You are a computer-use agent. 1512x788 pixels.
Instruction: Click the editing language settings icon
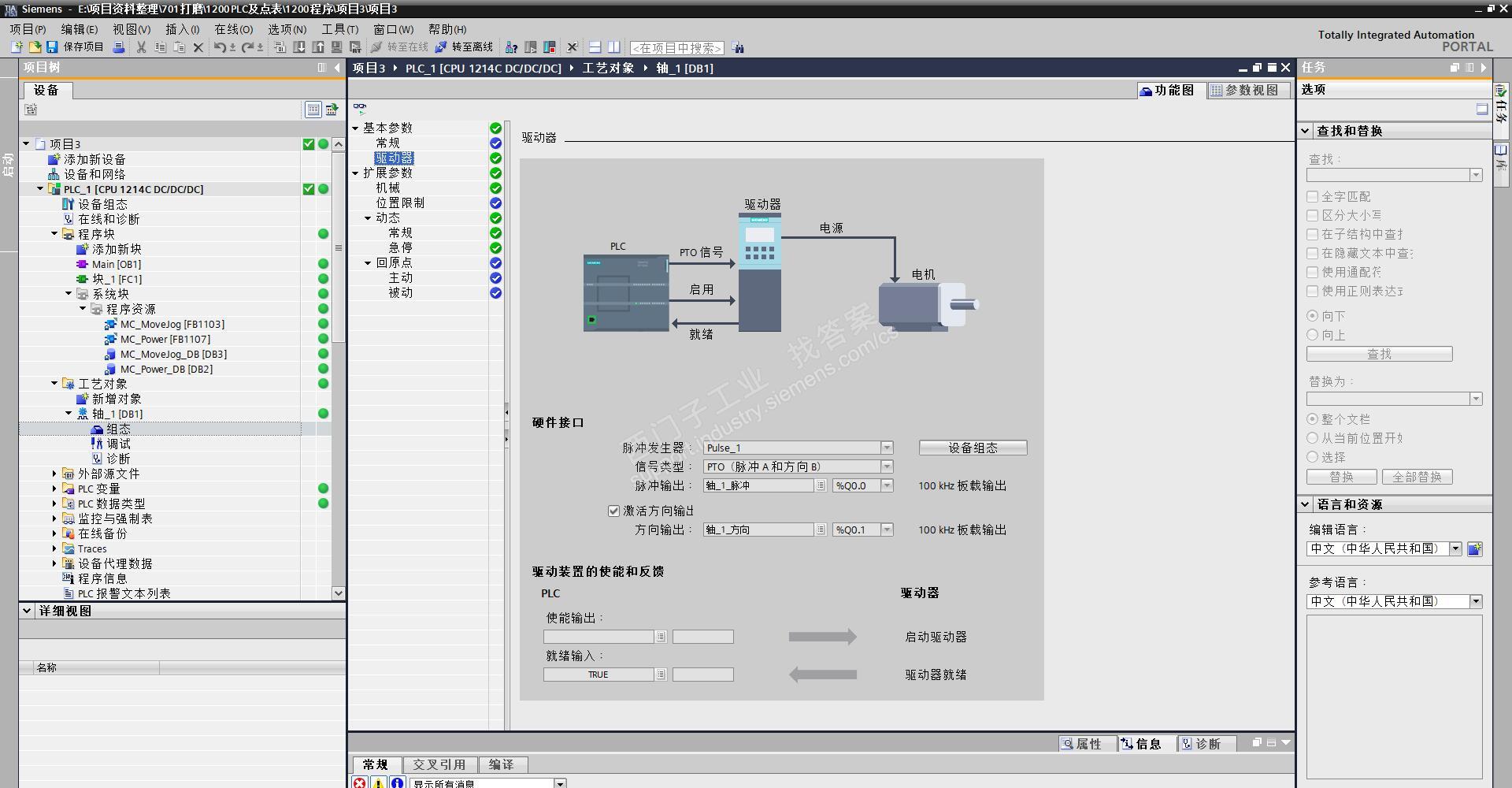coord(1475,548)
